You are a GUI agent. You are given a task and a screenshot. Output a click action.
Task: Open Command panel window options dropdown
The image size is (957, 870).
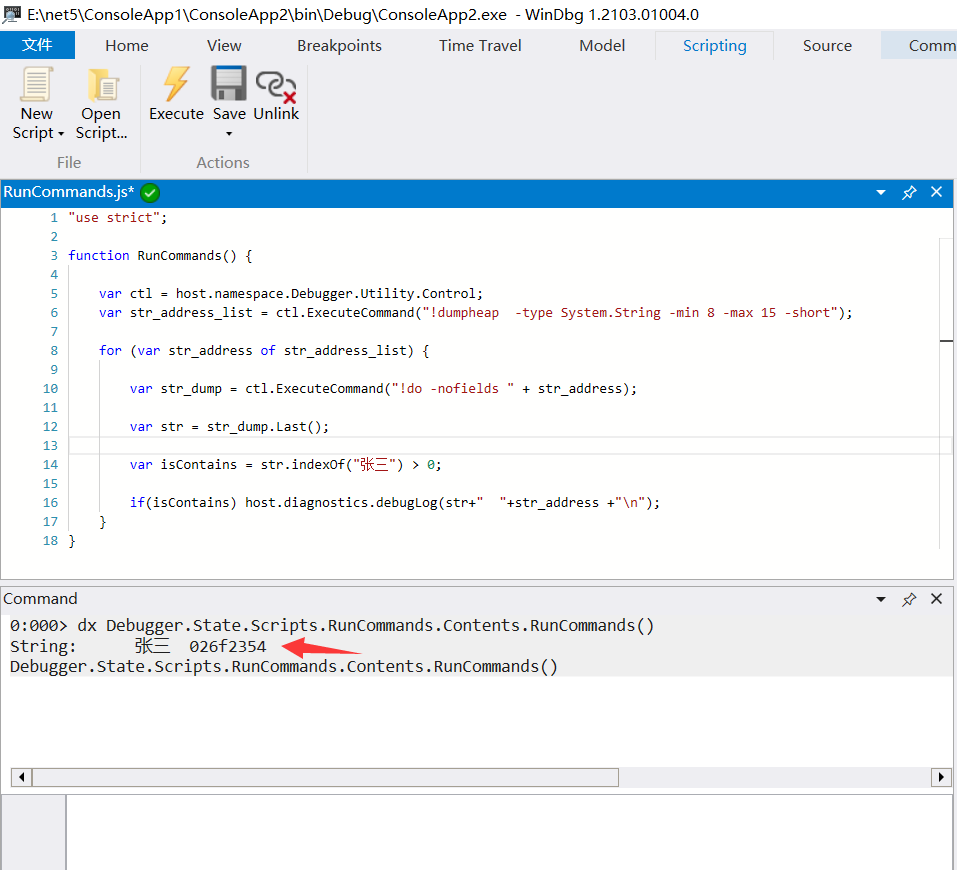point(881,599)
